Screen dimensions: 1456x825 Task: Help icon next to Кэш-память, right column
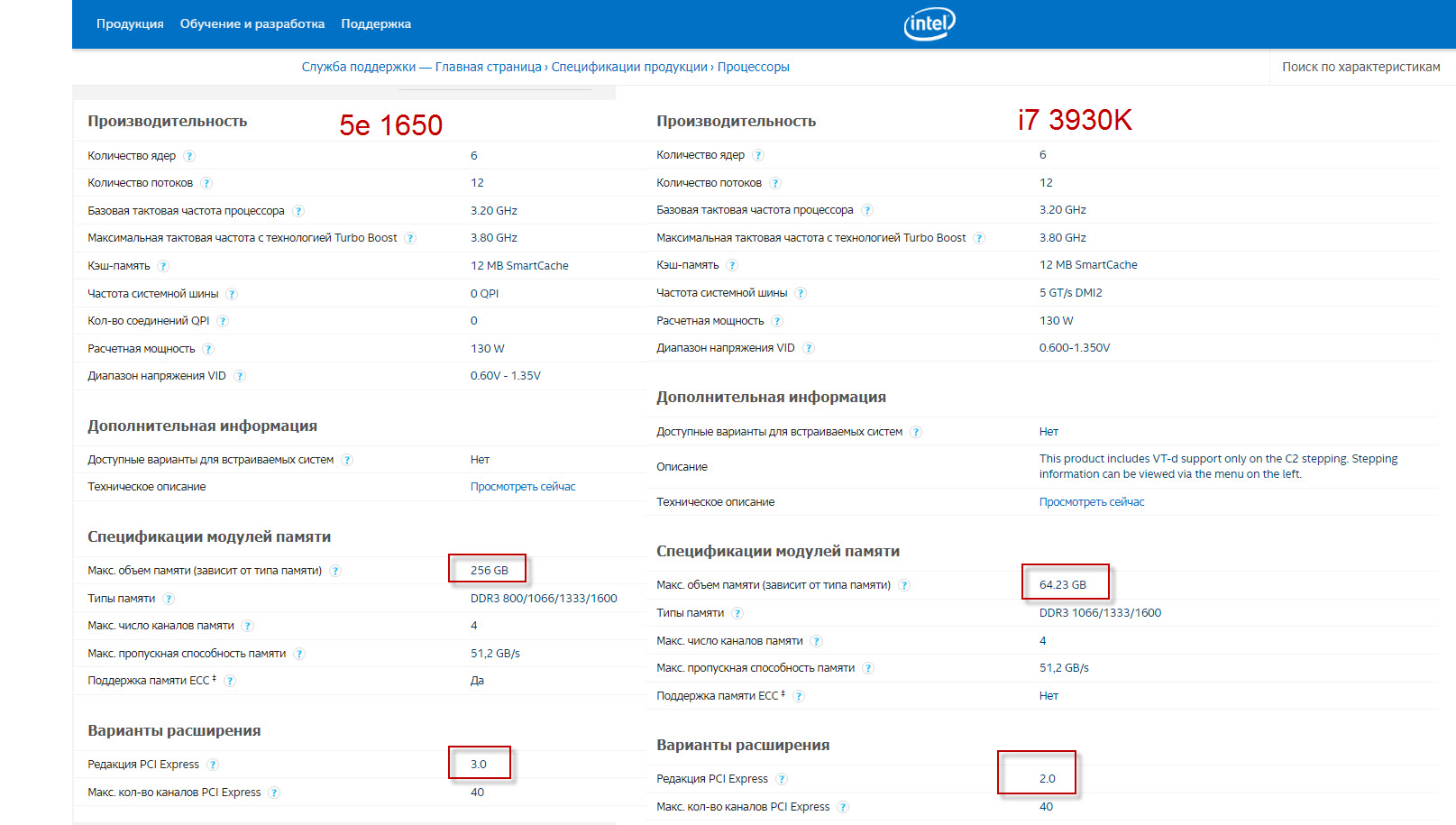(x=732, y=265)
